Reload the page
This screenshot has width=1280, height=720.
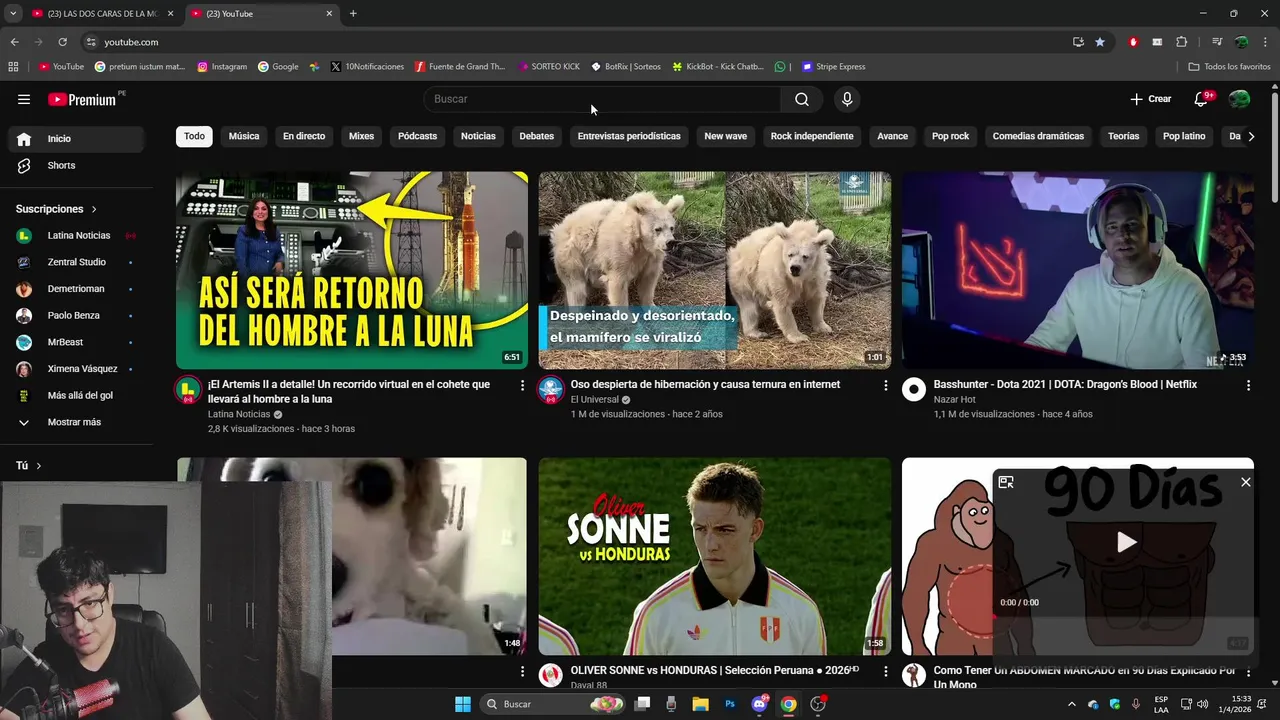(62, 42)
